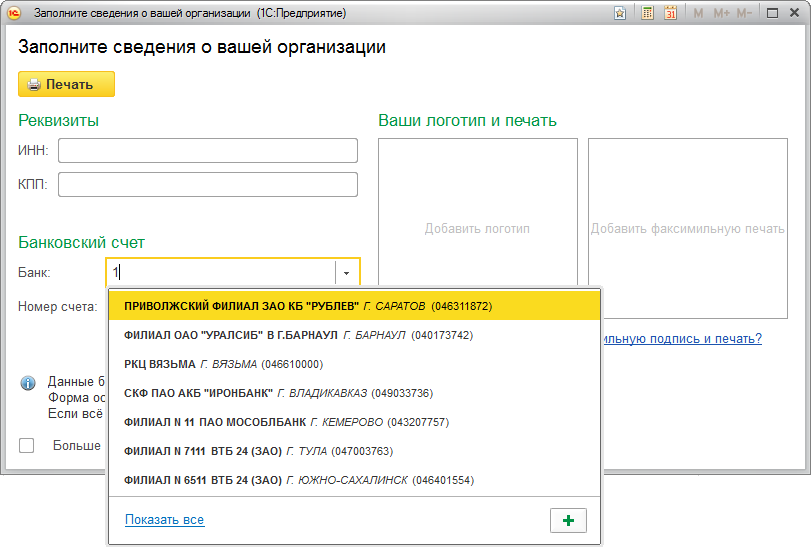This screenshot has width=811, height=547.
Task: Click the M+ memory add button
Action: 721,13
